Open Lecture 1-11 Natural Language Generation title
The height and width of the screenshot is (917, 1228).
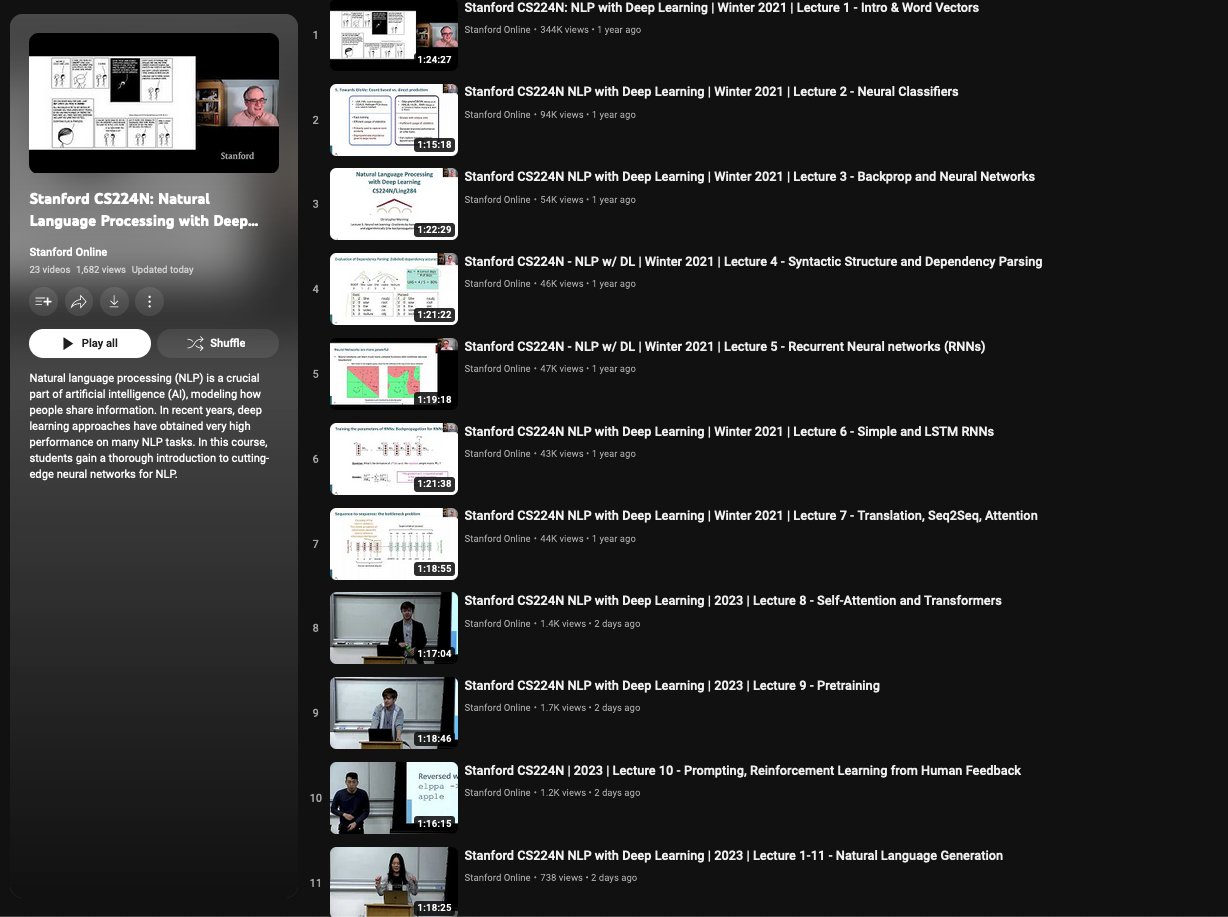point(733,855)
